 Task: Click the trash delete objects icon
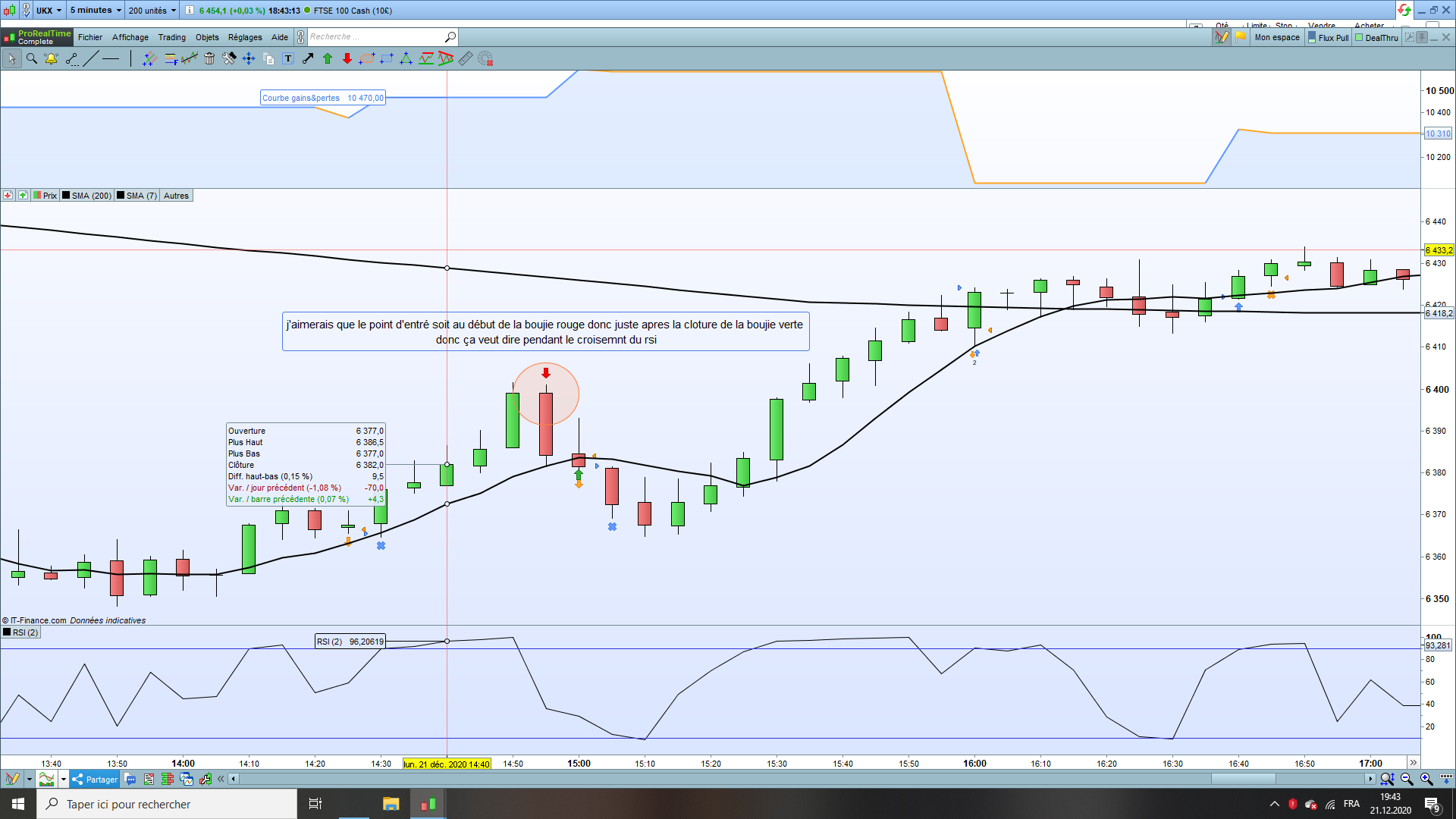[209, 58]
